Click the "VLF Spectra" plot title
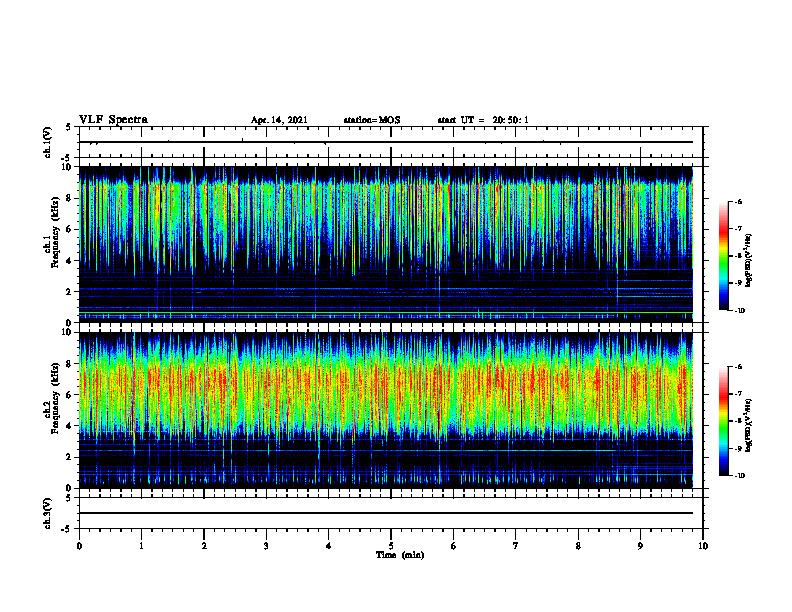Image resolution: width=792 pixels, height=612 pixels. point(113,120)
